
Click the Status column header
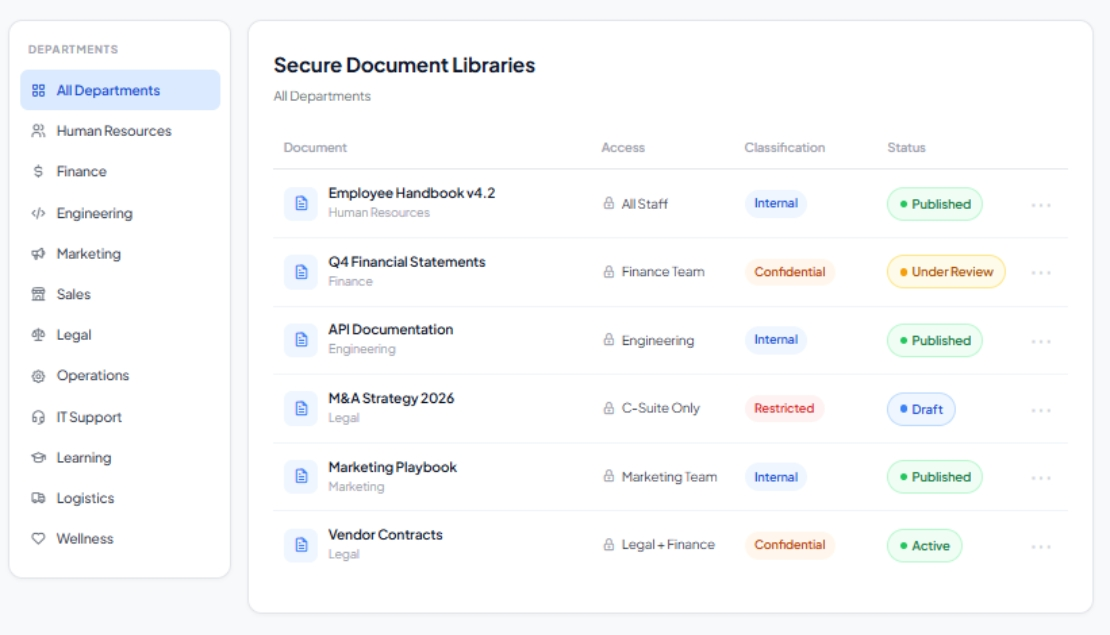906,147
